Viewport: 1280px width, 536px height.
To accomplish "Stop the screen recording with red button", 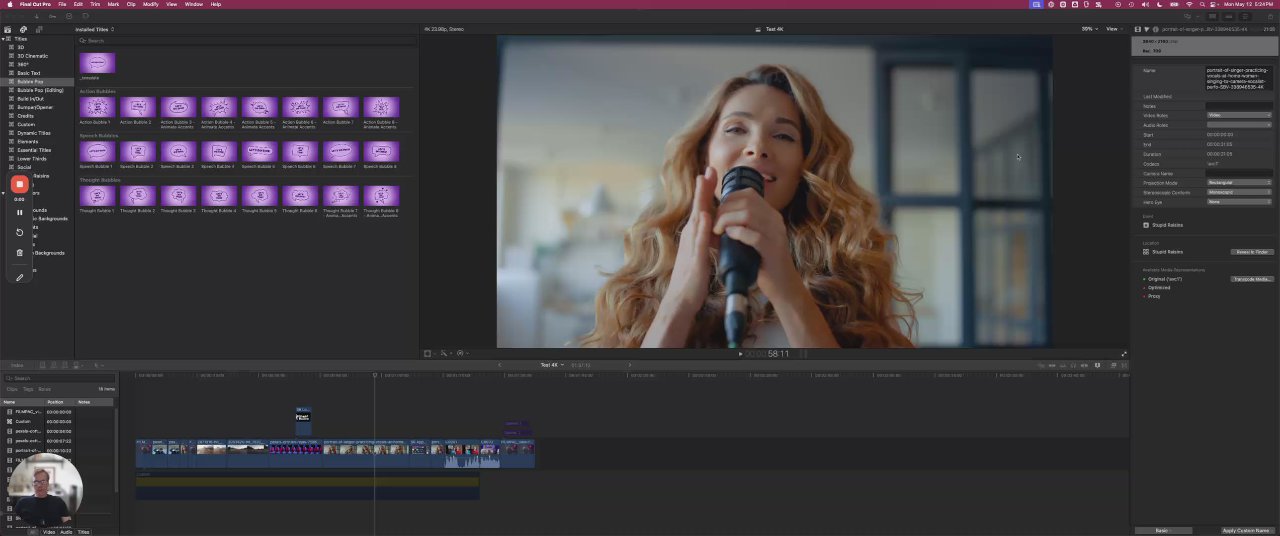I will click(19, 184).
